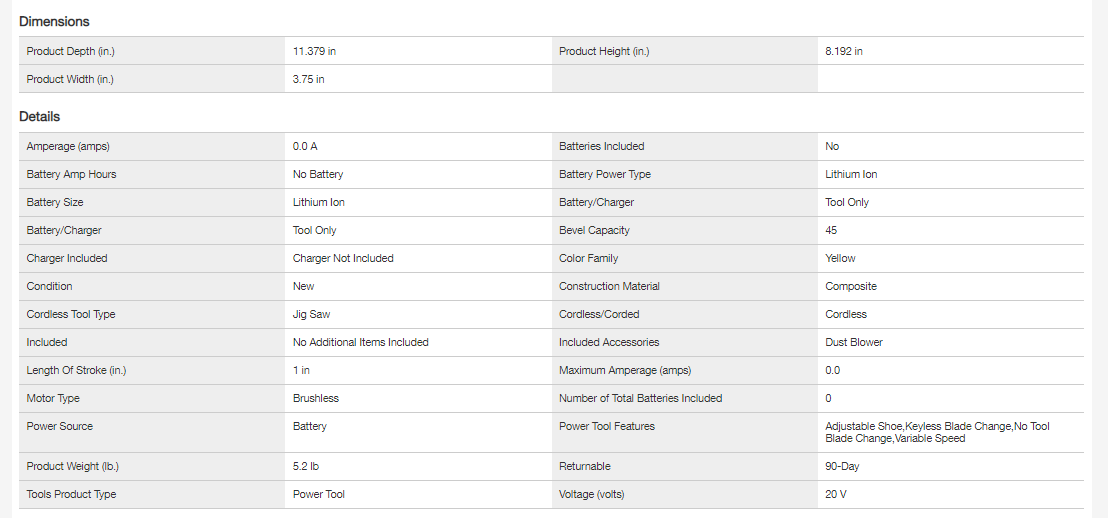Click the Power Tool Features label
Image resolution: width=1108 pixels, height=518 pixels.
click(607, 426)
